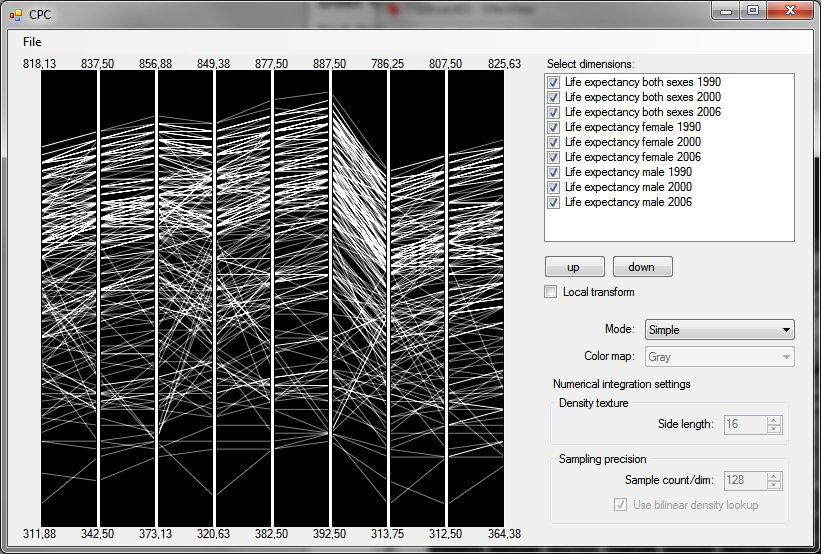Uncheck Life expectancy both sexes 1990
The width and height of the screenshot is (821, 554).
tap(553, 82)
